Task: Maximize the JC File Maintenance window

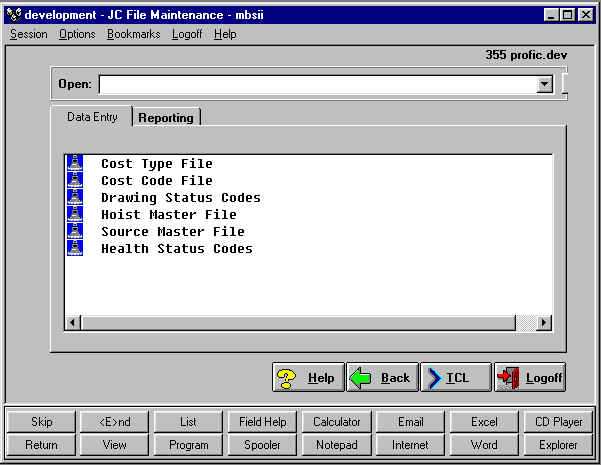Action: pyautogui.click(x=567, y=15)
